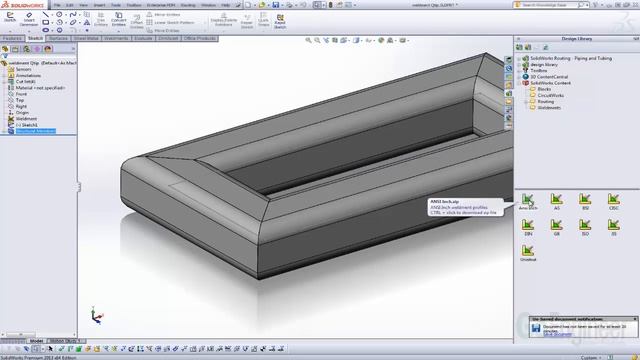Open the Insert menu
This screenshot has height=360, width=640.
click(99, 5)
